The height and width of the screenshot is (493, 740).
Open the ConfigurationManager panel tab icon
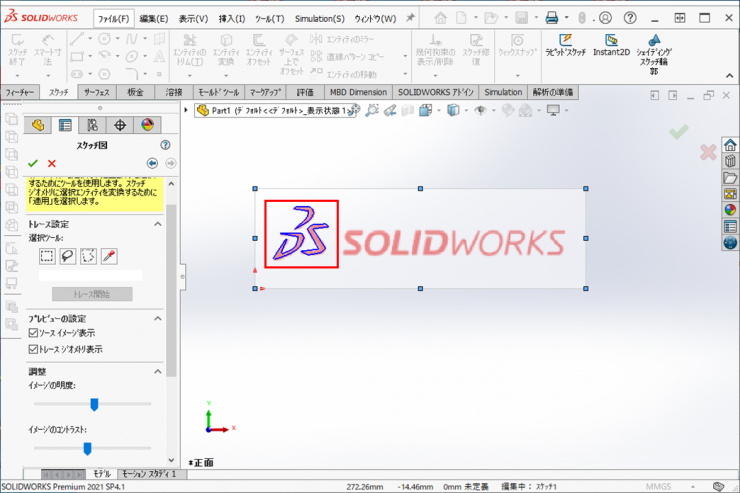click(92, 125)
